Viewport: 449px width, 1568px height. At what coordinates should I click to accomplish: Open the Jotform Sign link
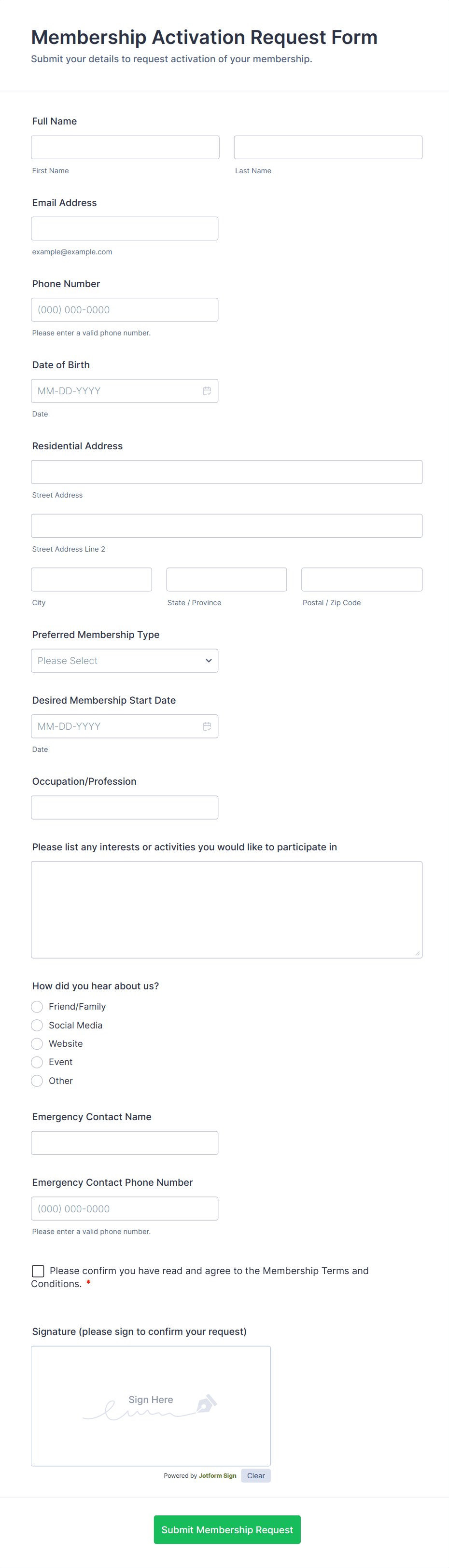(x=217, y=1475)
